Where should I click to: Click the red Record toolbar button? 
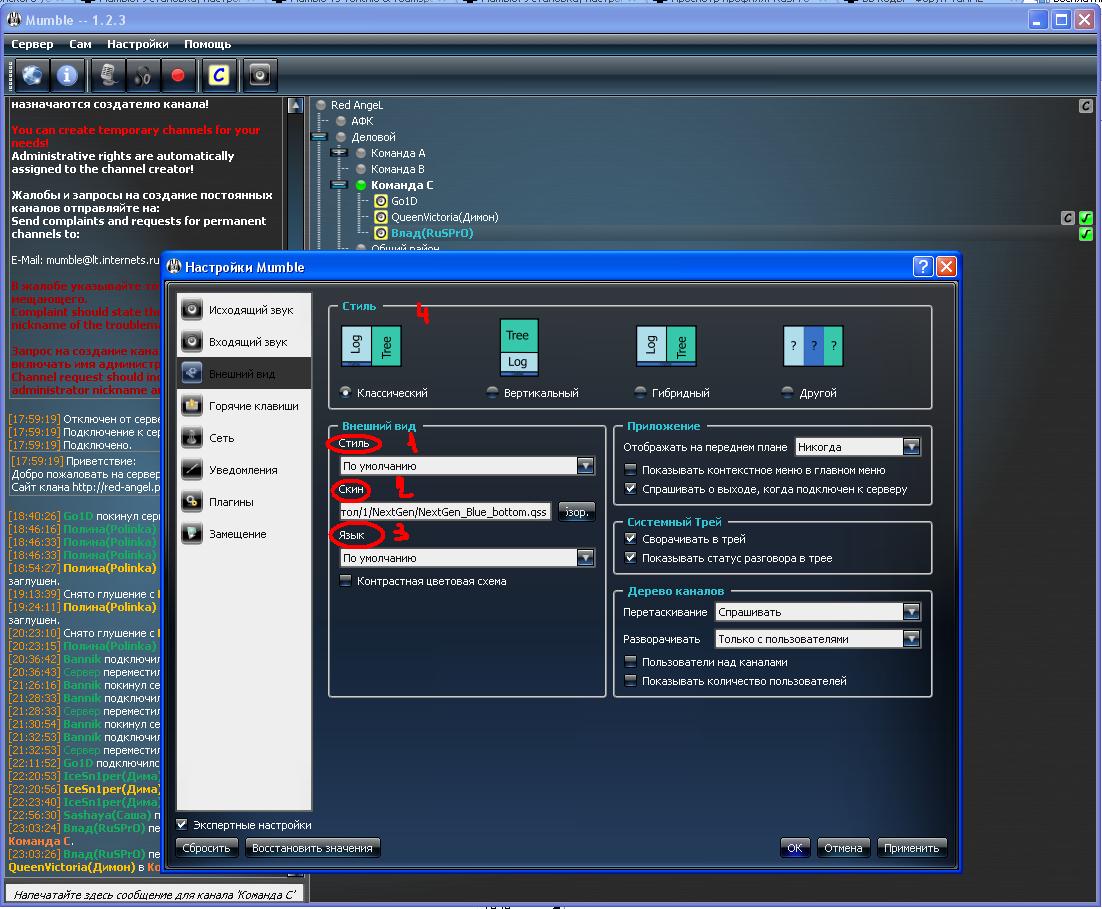[x=178, y=75]
